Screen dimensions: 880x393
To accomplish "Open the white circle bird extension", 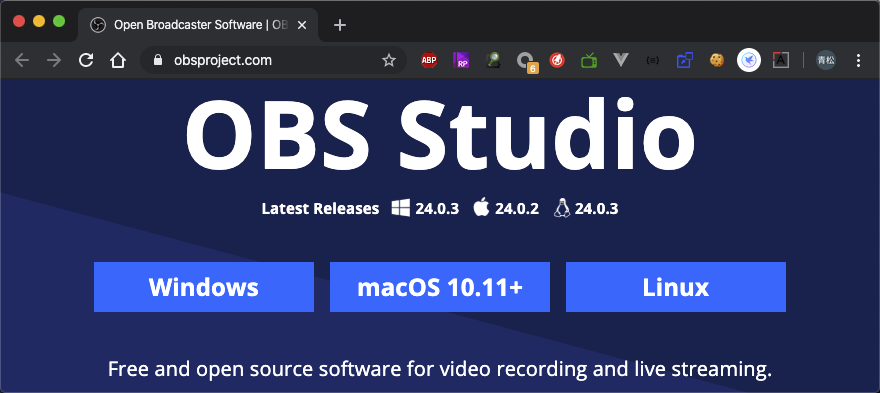I will pyautogui.click(x=749, y=60).
